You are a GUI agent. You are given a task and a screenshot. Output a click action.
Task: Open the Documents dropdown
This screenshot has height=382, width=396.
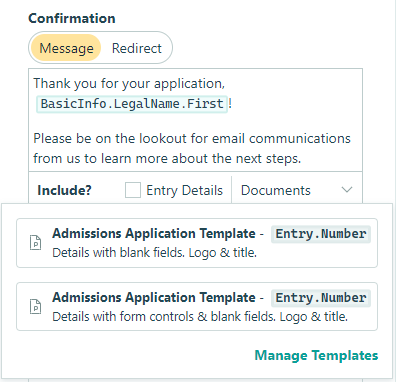coord(296,190)
